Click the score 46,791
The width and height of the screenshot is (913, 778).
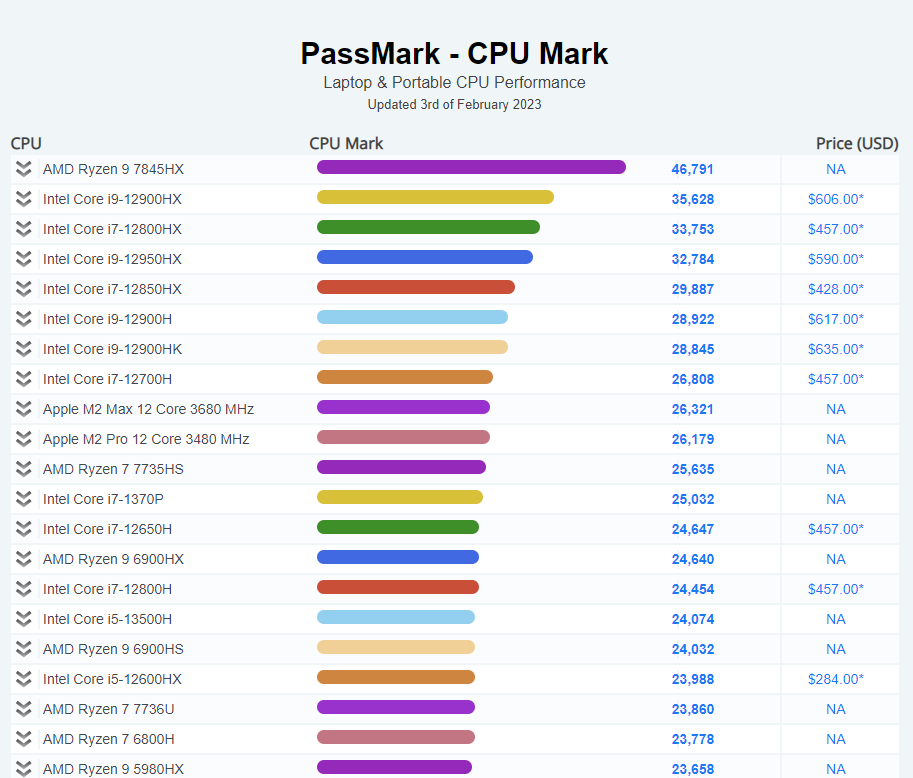pos(692,169)
